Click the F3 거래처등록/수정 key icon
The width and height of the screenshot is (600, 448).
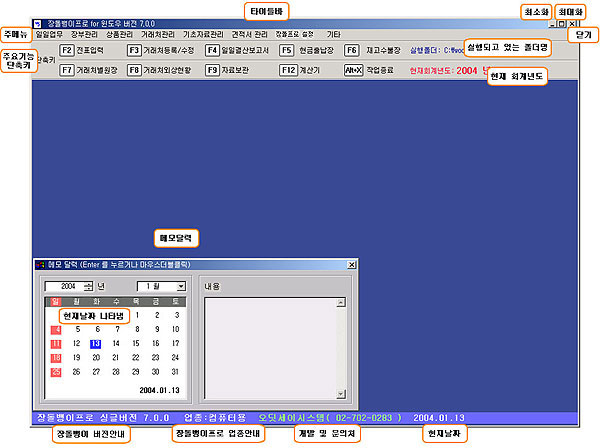[x=134, y=50]
